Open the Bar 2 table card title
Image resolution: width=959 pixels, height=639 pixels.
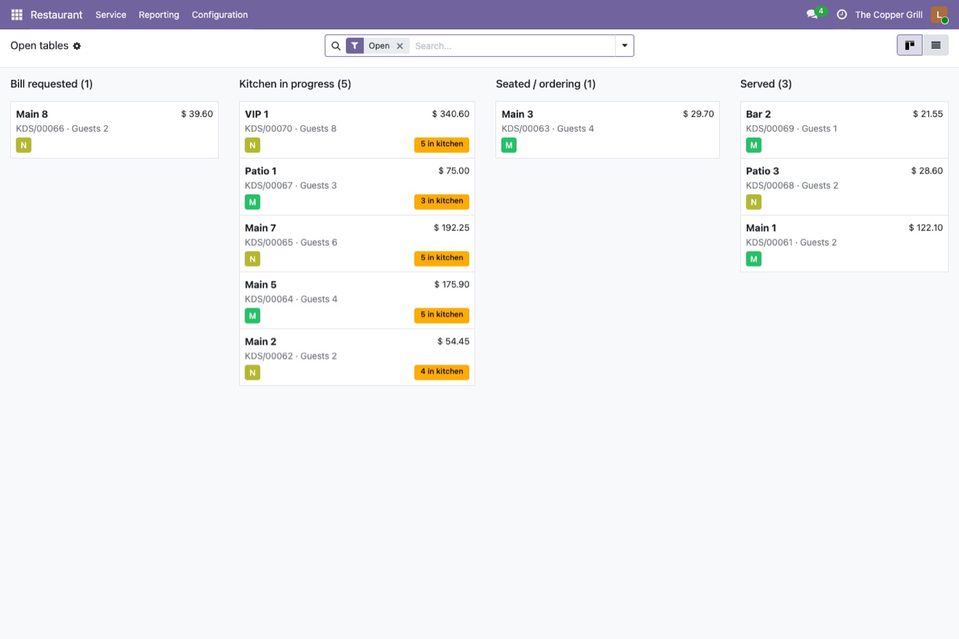click(x=758, y=114)
